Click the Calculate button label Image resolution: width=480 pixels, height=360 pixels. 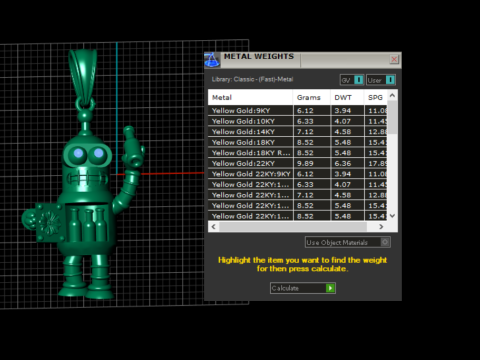pyautogui.click(x=285, y=288)
